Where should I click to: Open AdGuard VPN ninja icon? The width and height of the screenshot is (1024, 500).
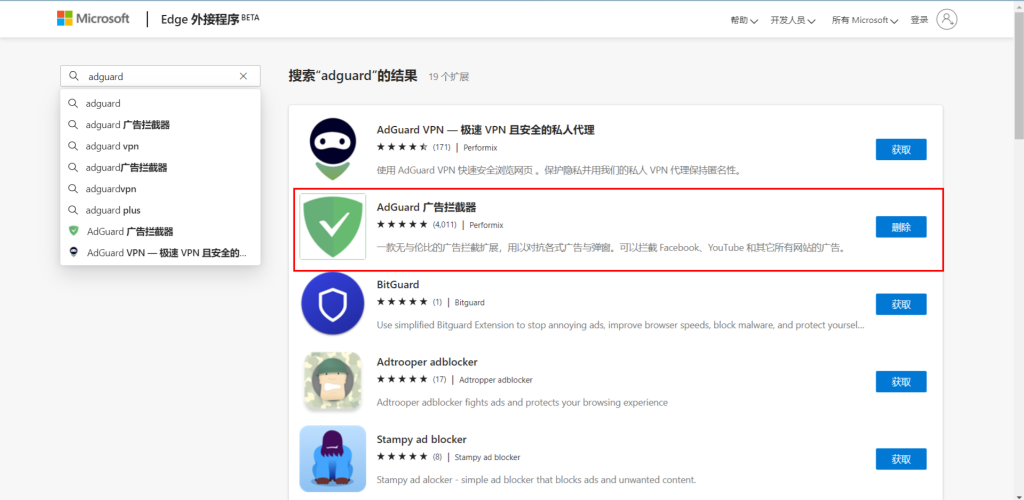click(333, 149)
